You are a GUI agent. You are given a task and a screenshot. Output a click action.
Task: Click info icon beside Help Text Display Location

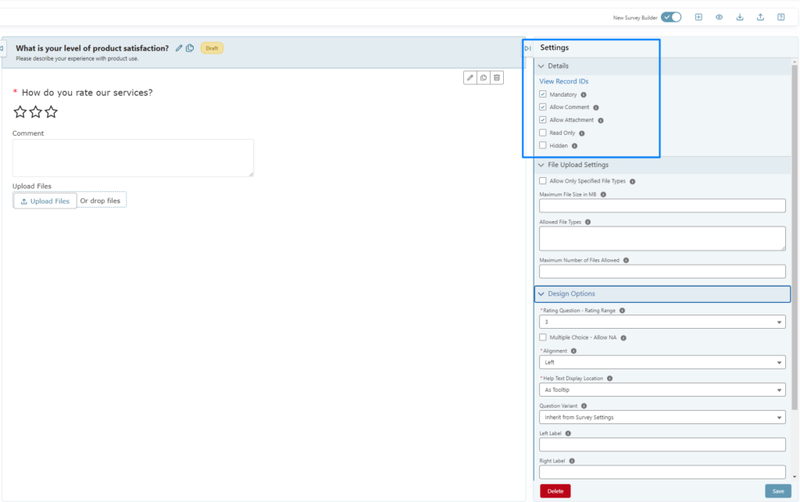[x=610, y=379]
